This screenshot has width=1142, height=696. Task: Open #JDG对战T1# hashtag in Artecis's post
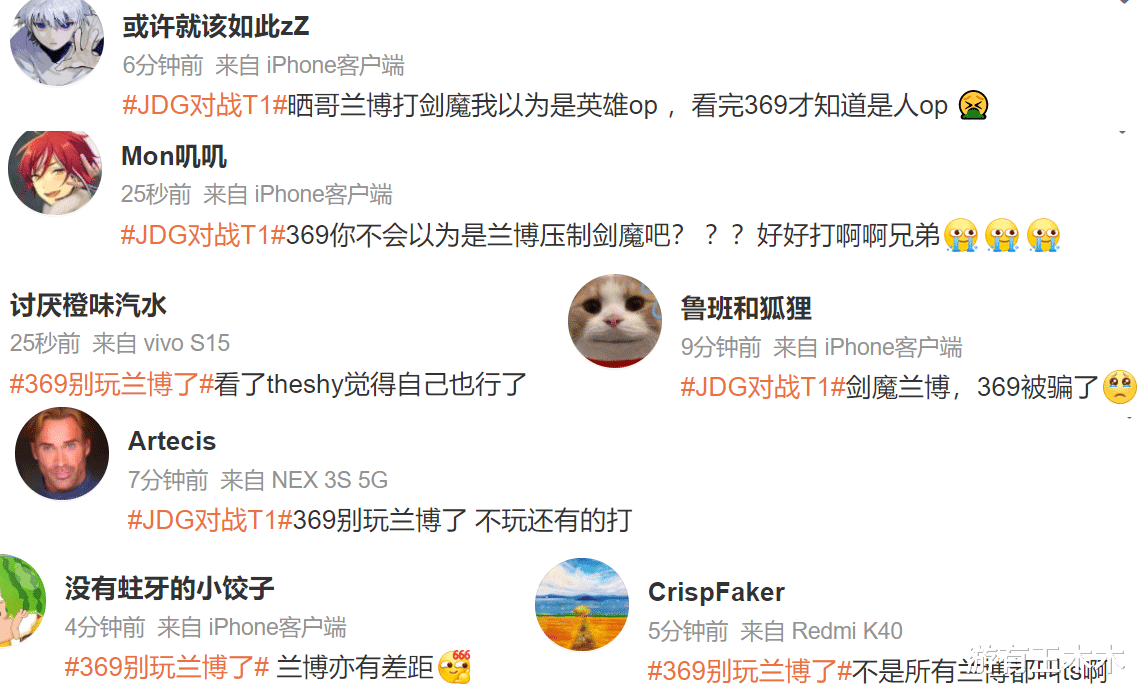pyautogui.click(x=210, y=520)
